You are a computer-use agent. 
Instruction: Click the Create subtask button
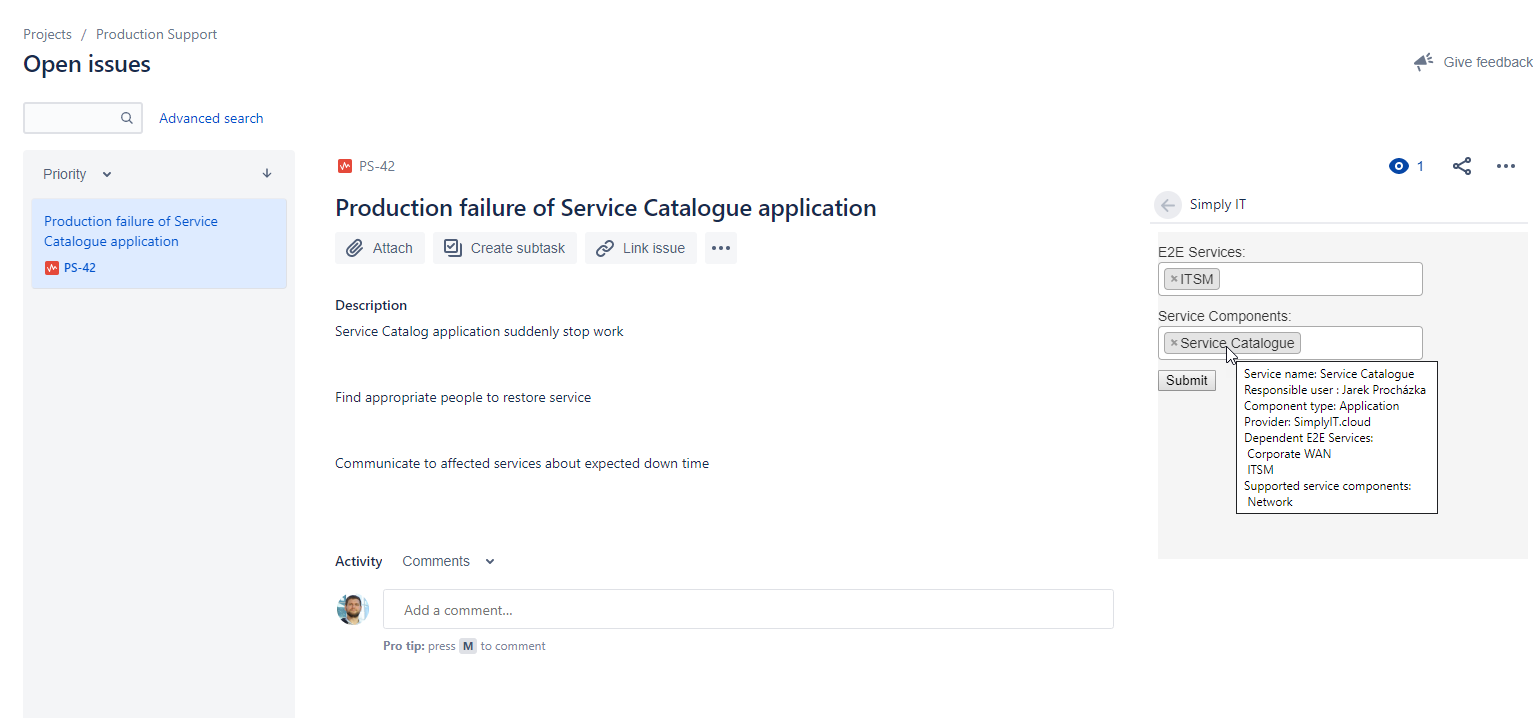pos(505,248)
